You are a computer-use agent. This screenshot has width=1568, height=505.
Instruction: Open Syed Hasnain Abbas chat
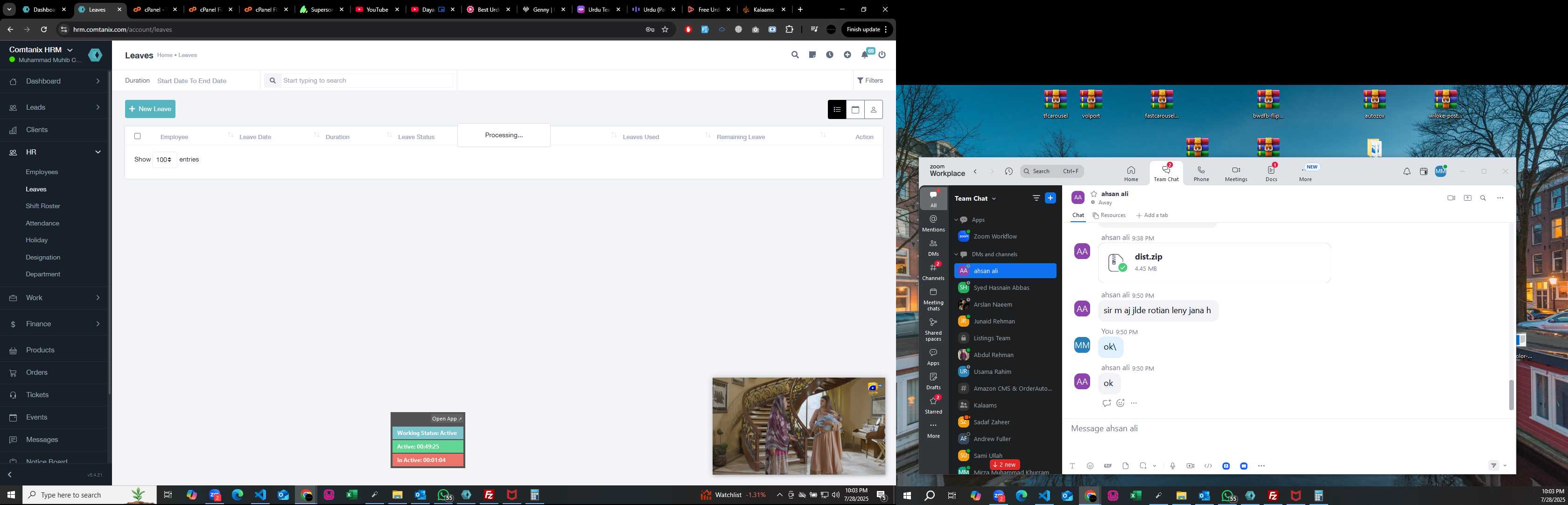(x=1005, y=288)
